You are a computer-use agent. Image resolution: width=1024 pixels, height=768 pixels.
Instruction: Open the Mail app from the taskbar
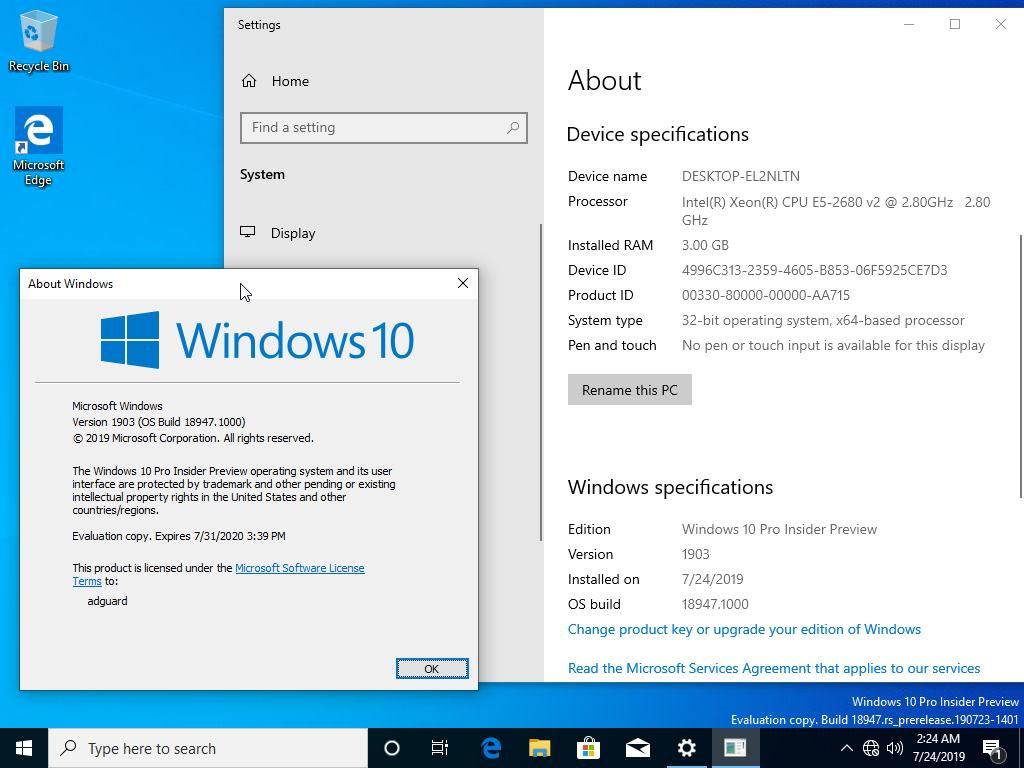click(637, 748)
